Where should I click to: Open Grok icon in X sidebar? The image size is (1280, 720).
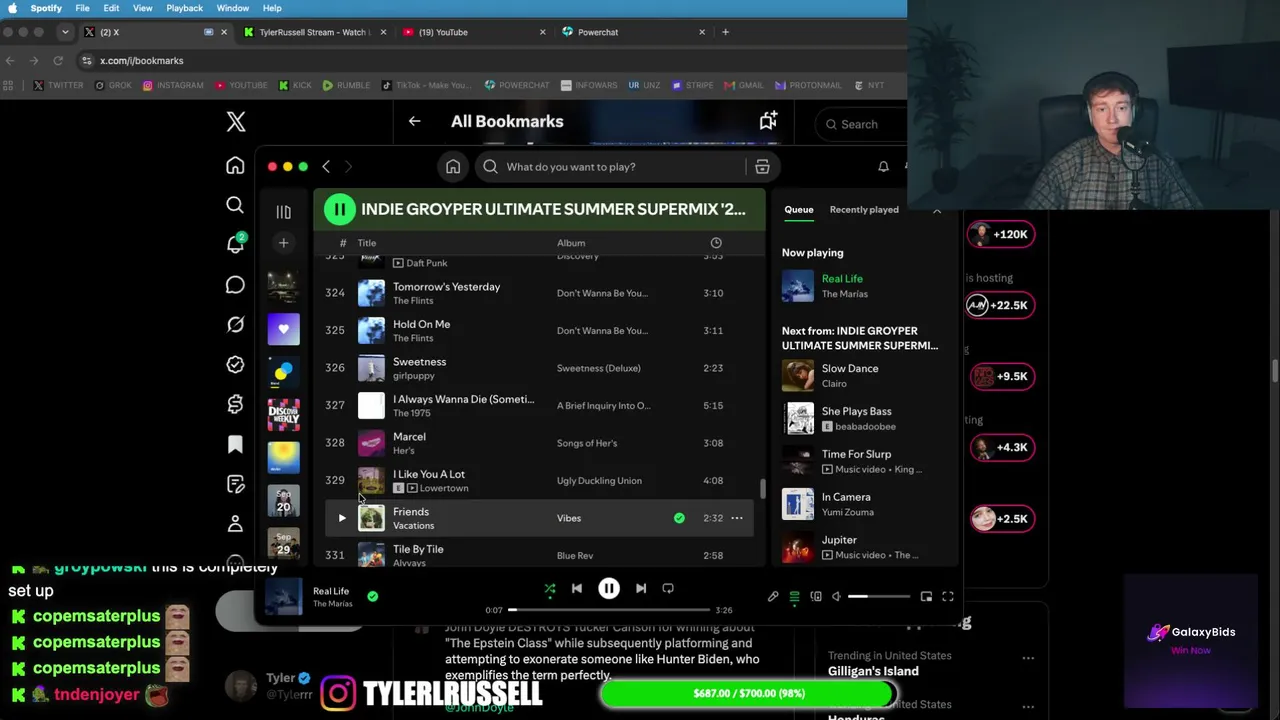(x=235, y=325)
